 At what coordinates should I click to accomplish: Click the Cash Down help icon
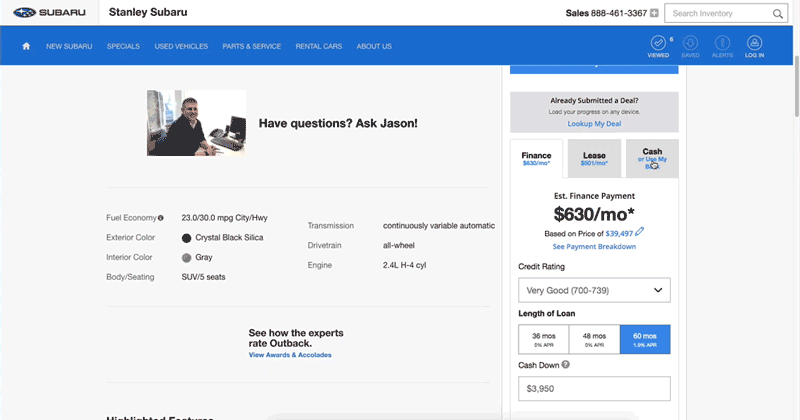[566, 364]
